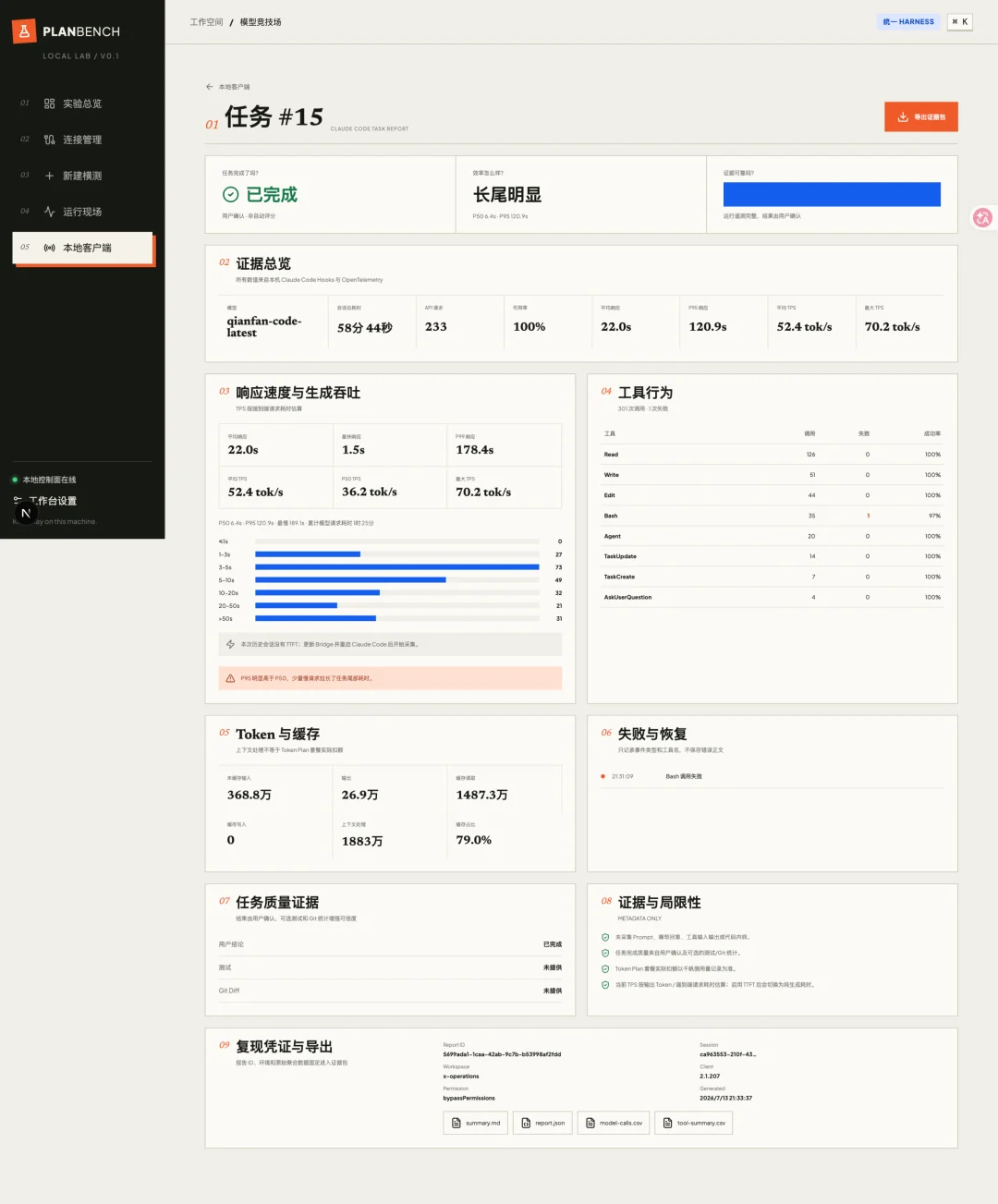998x1204 pixels.
Task: Click the 本地控制面在线 status indicator
Action: (44, 480)
